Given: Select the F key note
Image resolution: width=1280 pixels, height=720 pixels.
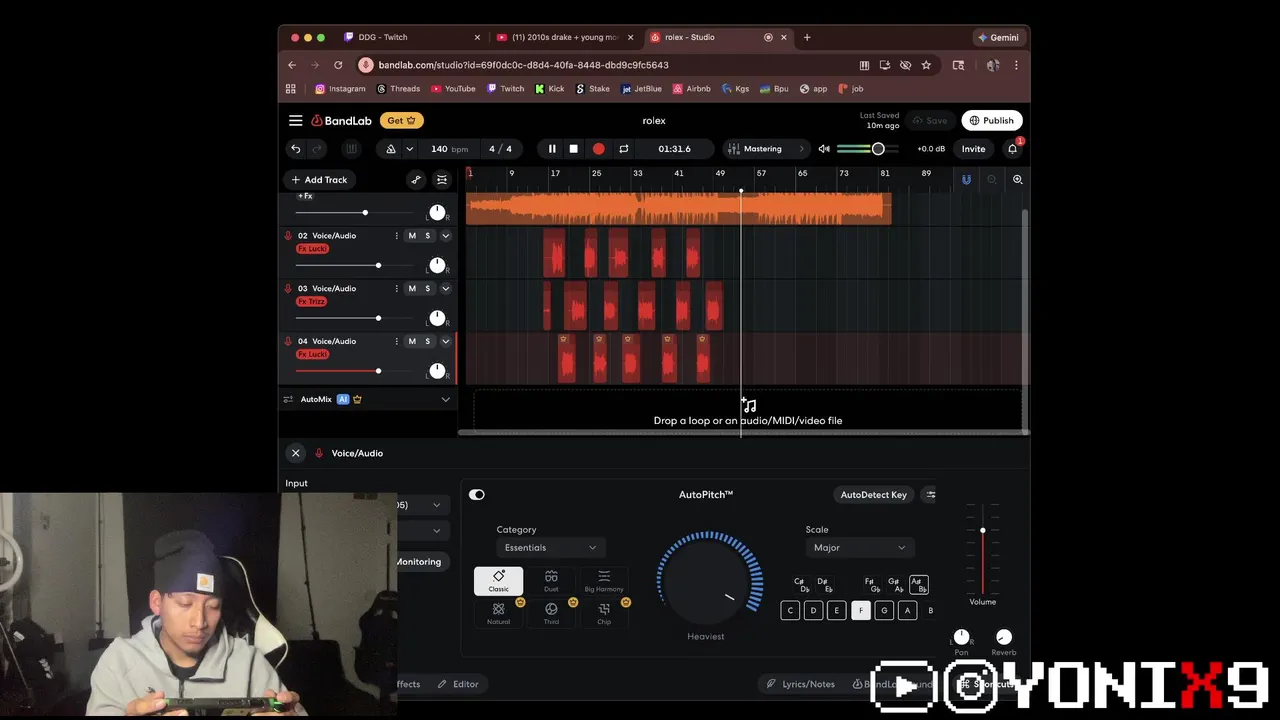Looking at the screenshot, I should (x=861, y=610).
